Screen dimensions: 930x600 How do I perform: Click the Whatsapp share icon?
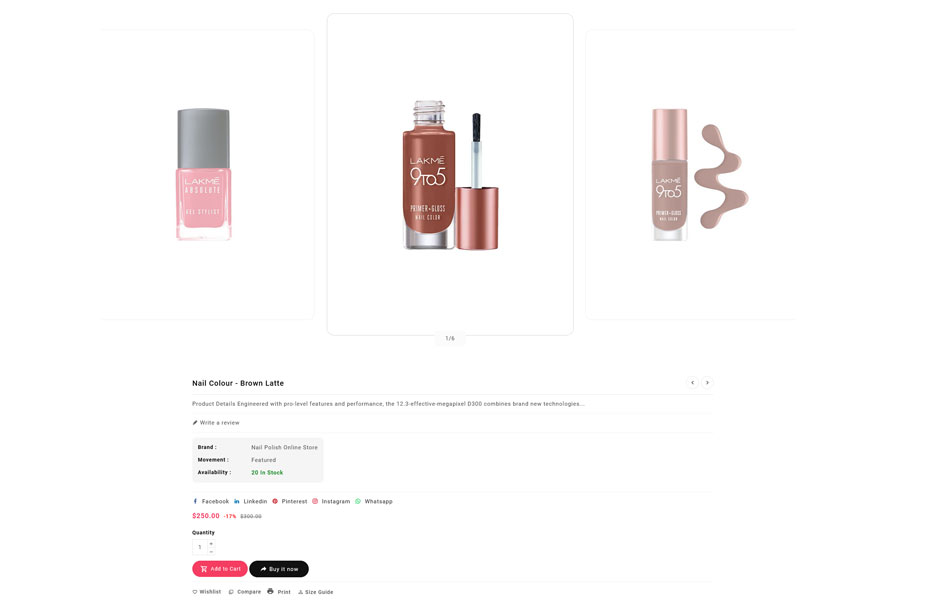(358, 501)
